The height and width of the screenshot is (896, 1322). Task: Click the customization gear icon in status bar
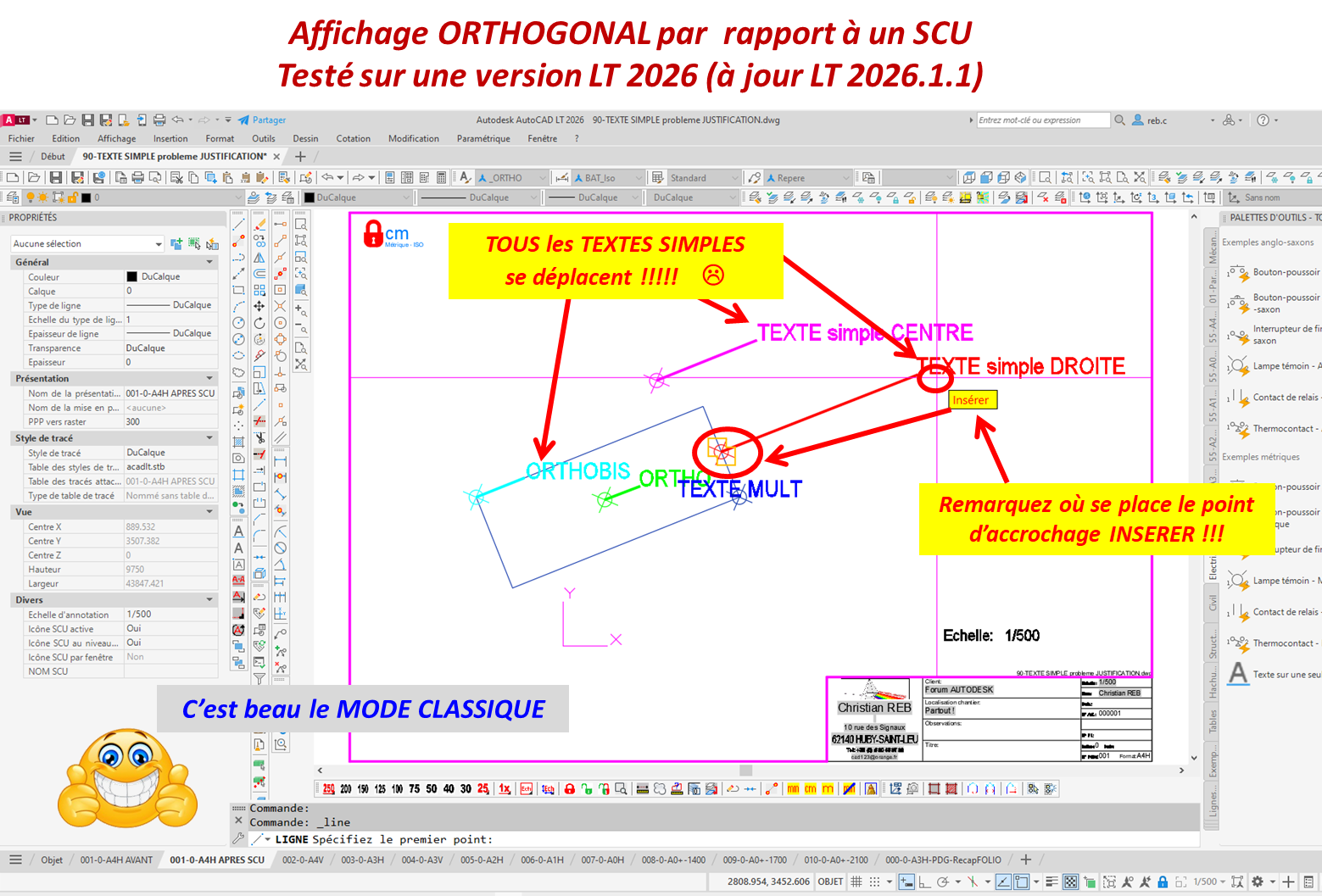click(1258, 882)
